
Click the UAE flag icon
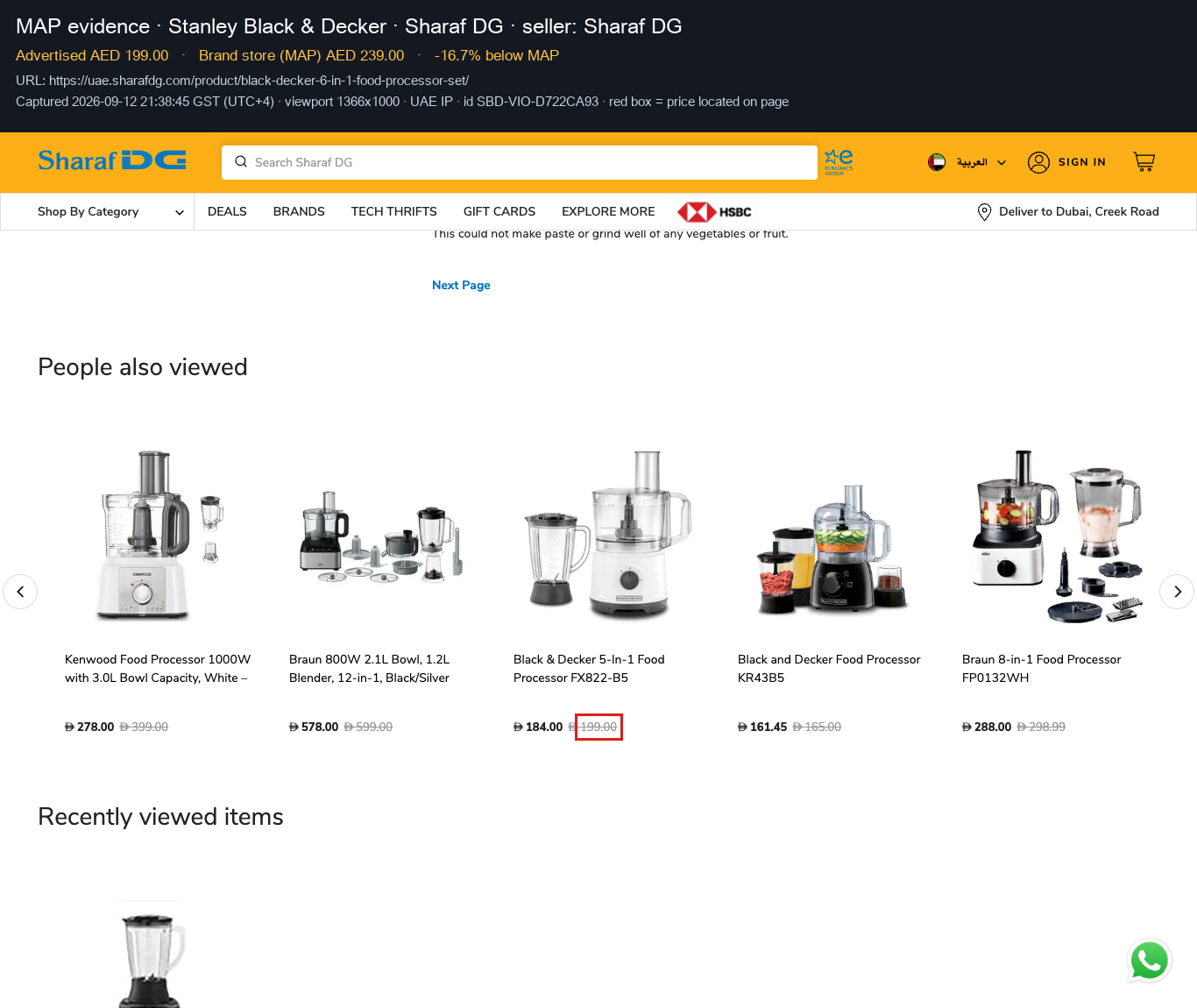[937, 162]
